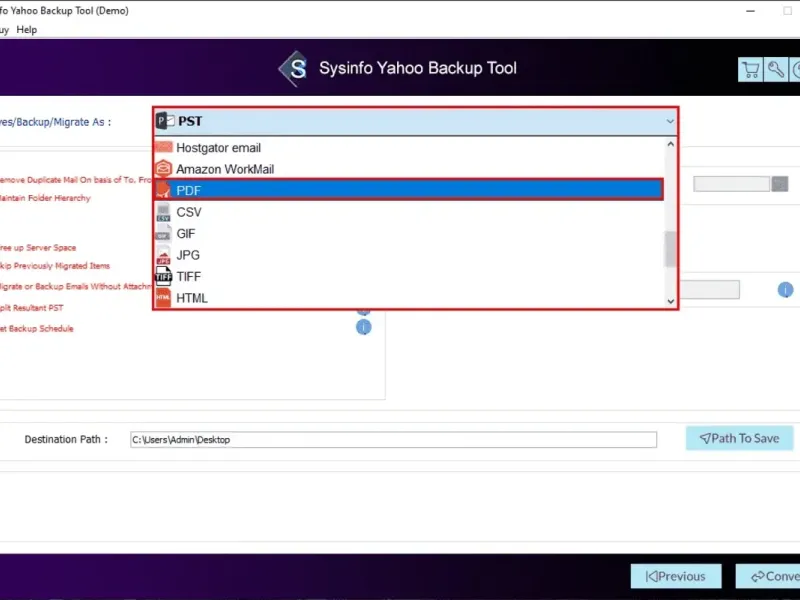Click gray square button beside top-right field
The height and width of the screenshot is (600, 800).
(x=780, y=184)
